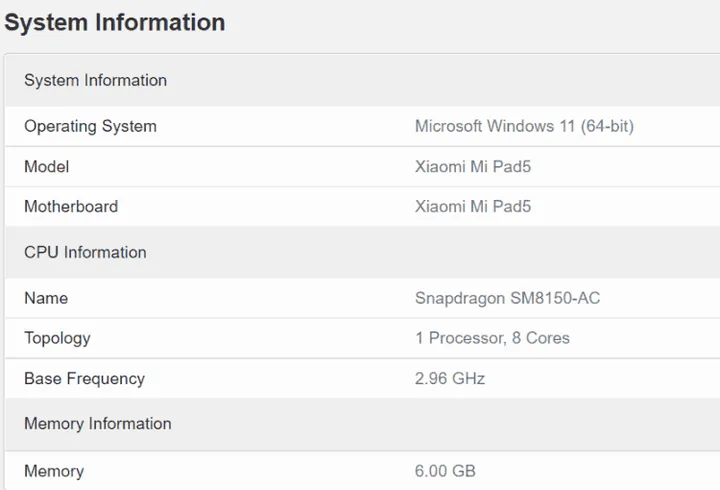Click the Base Frequency row label
The height and width of the screenshot is (490, 720).
coord(84,379)
